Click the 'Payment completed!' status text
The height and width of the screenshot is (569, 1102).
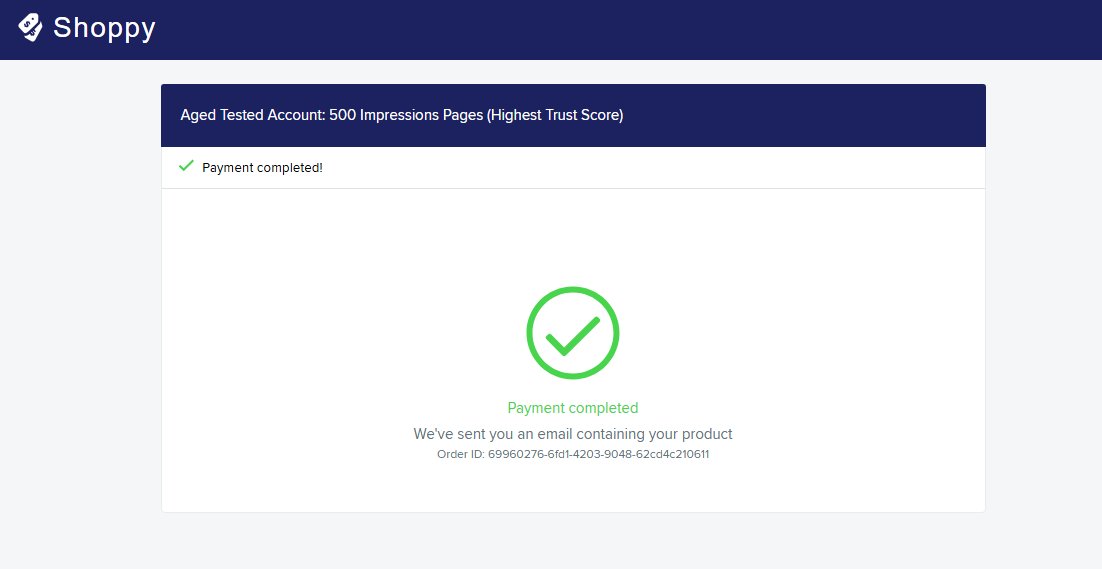262,168
